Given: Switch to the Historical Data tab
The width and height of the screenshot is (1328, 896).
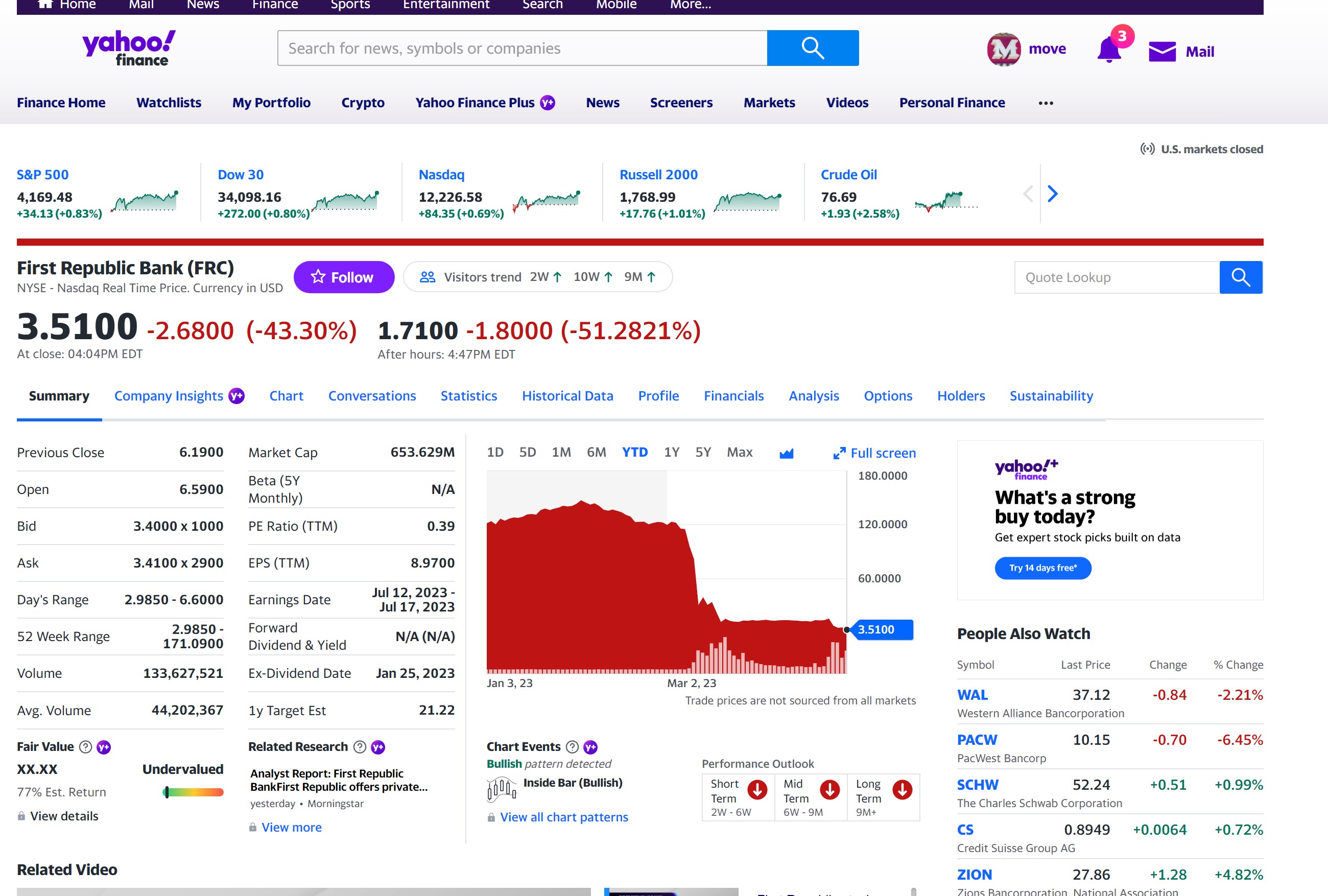Looking at the screenshot, I should point(567,396).
